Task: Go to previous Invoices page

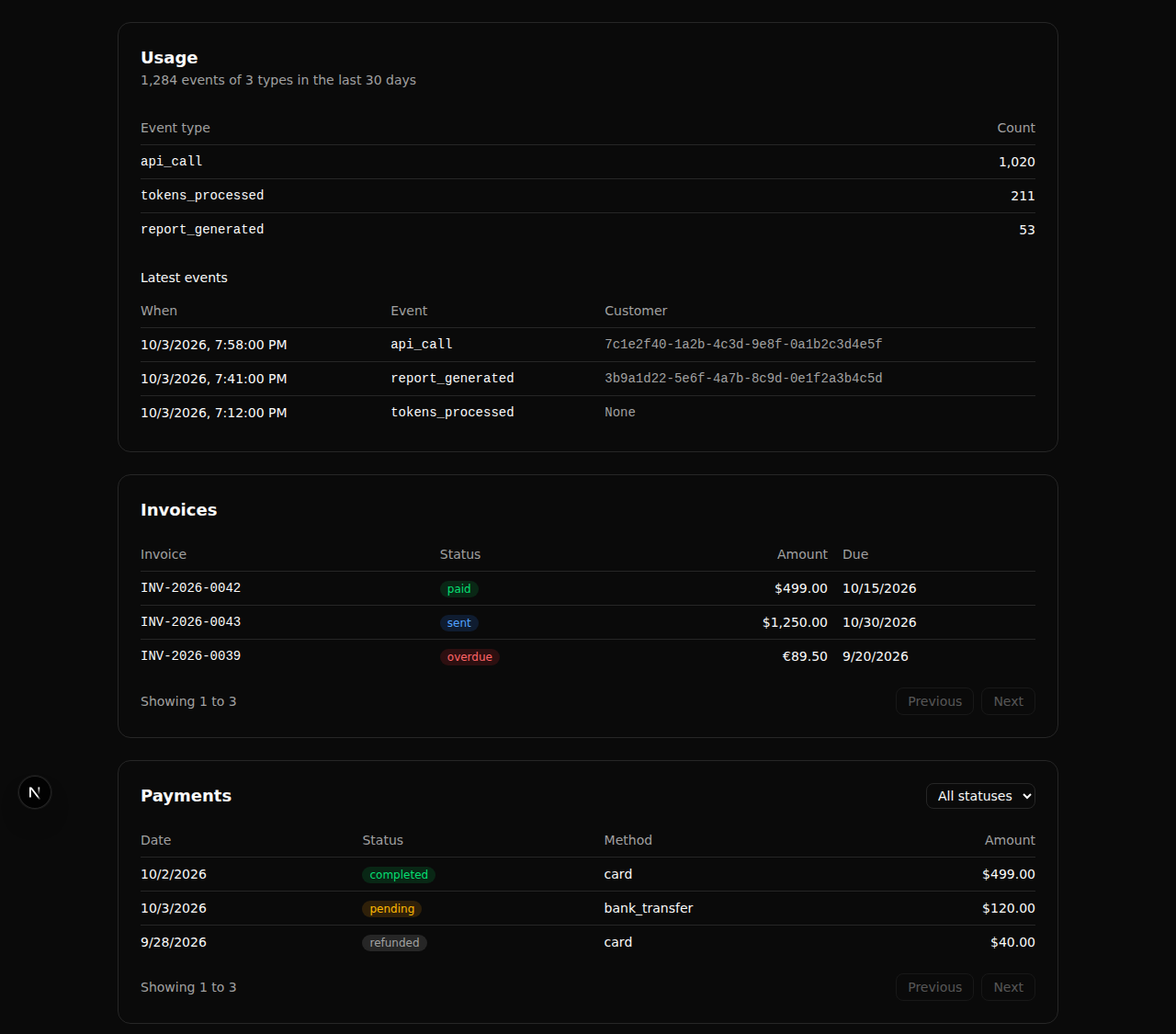Action: (x=934, y=701)
